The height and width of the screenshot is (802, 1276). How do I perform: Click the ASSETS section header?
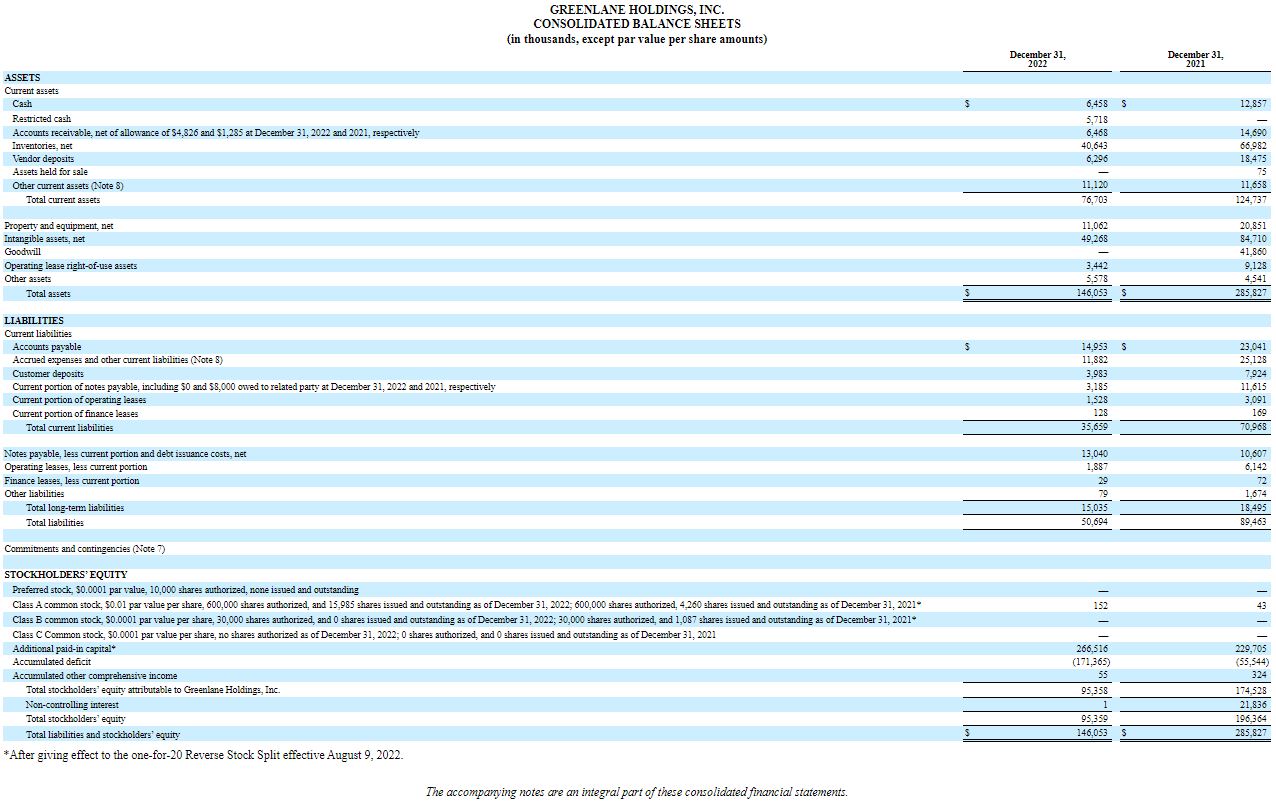click(x=22, y=77)
